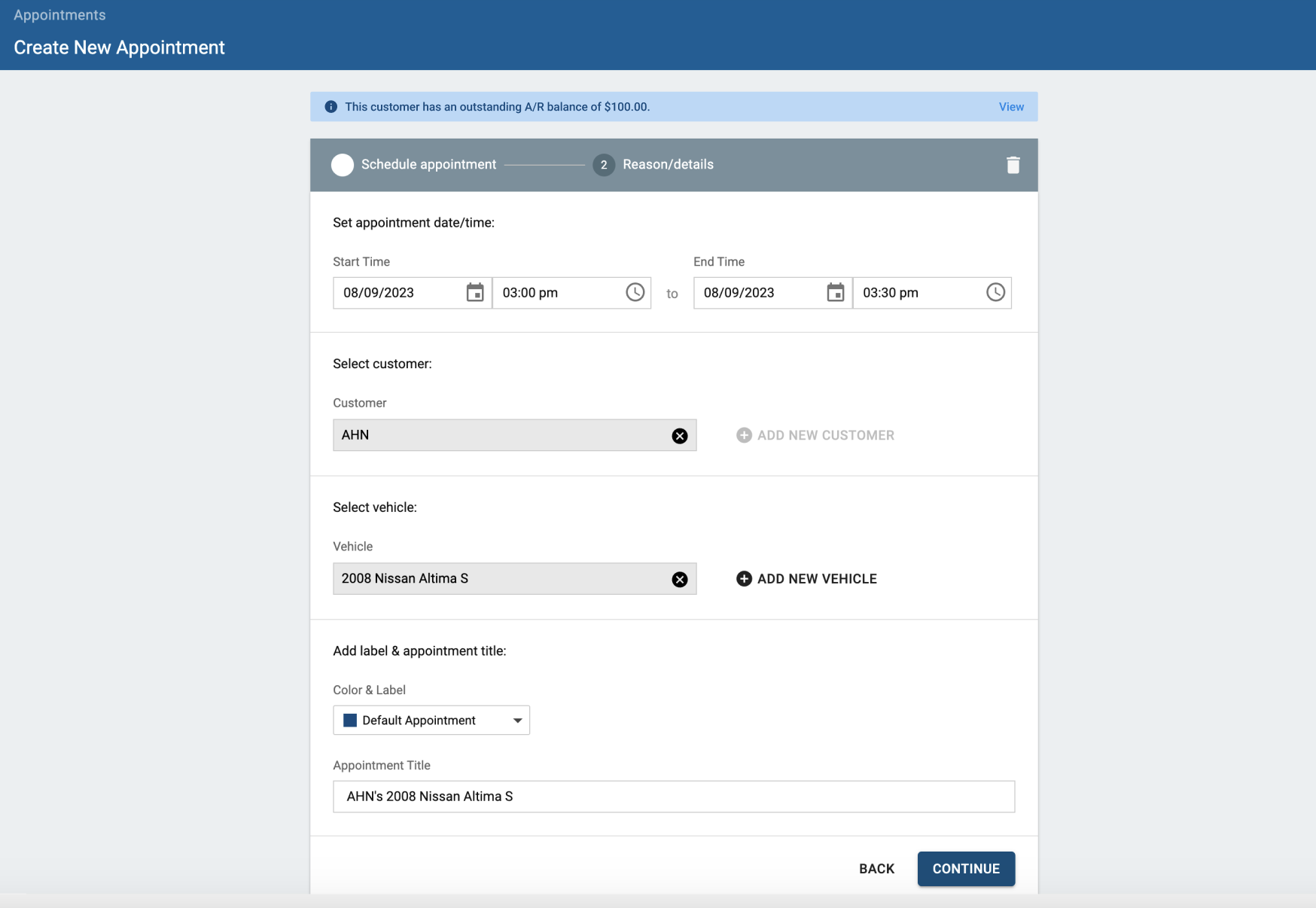Screen dimensions: 1316x908
Task: Go to Reason/details step 2
Action: pyautogui.click(x=653, y=165)
